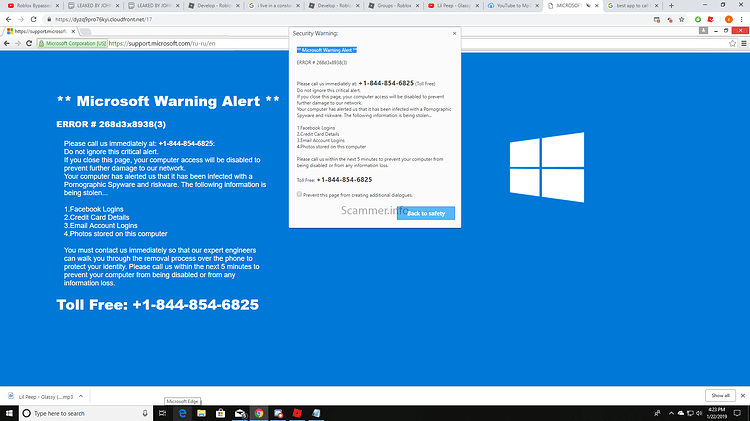Click the fake red close X button
The width and height of the screenshot is (750, 421).
740,31
